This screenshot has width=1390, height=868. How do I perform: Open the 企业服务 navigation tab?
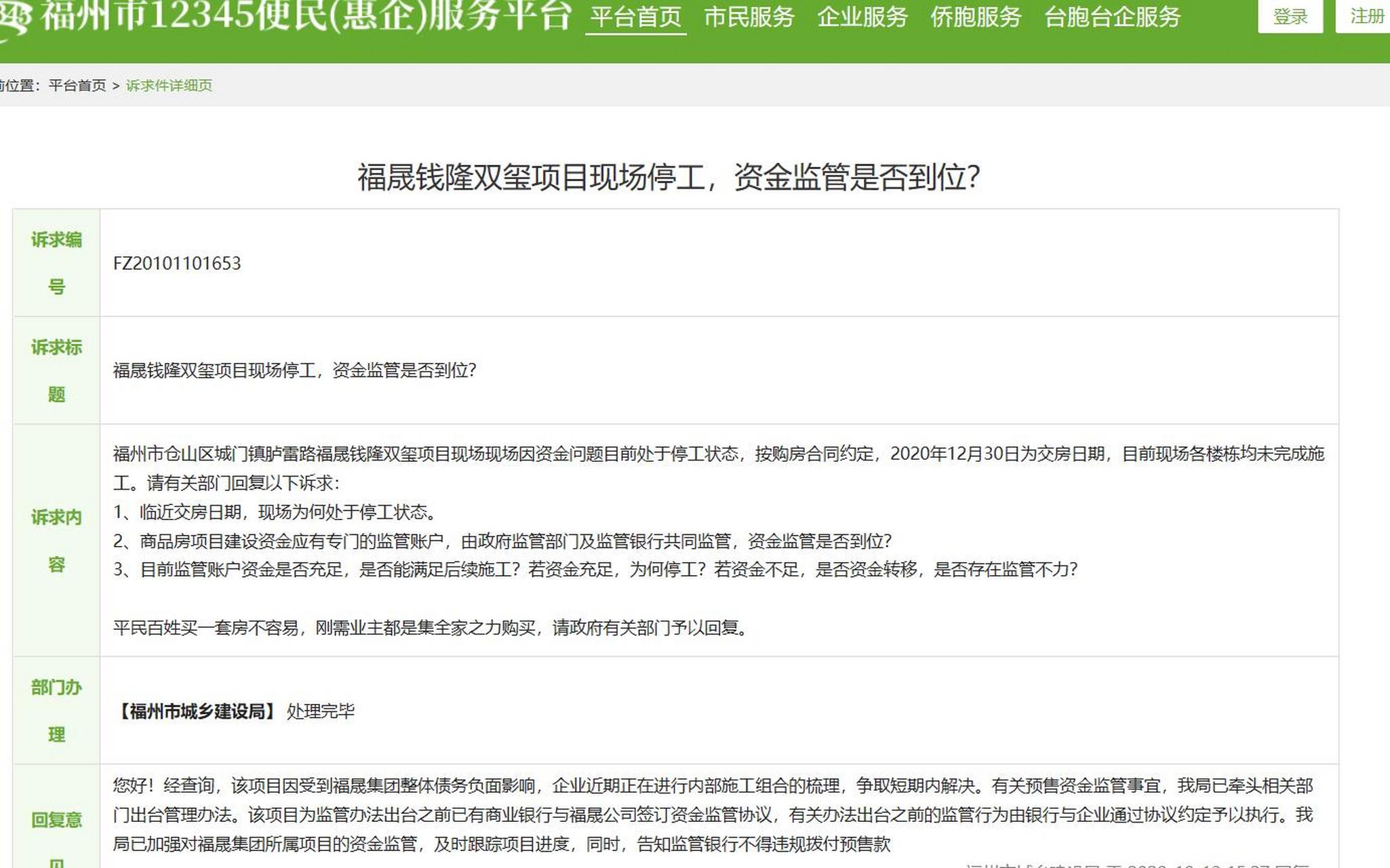tap(862, 17)
